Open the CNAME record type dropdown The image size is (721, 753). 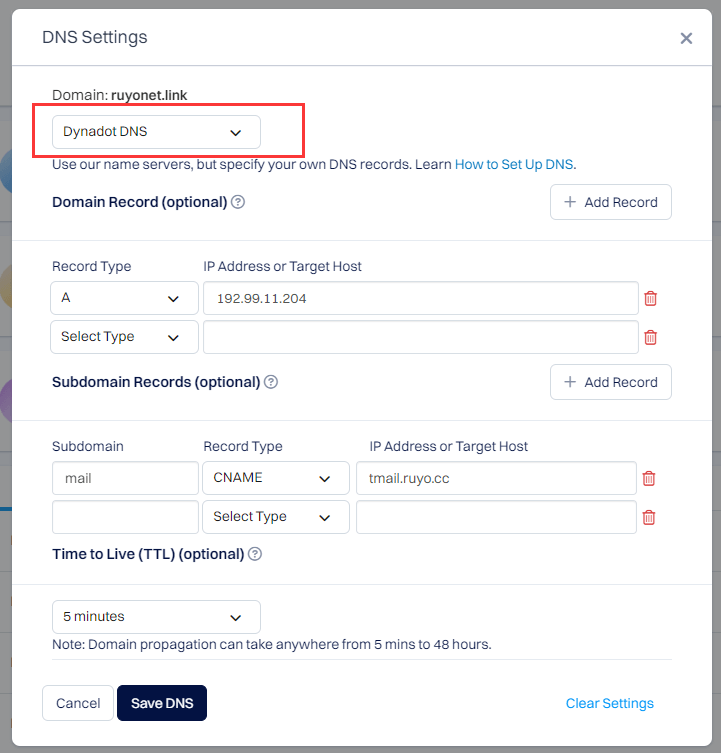(276, 478)
